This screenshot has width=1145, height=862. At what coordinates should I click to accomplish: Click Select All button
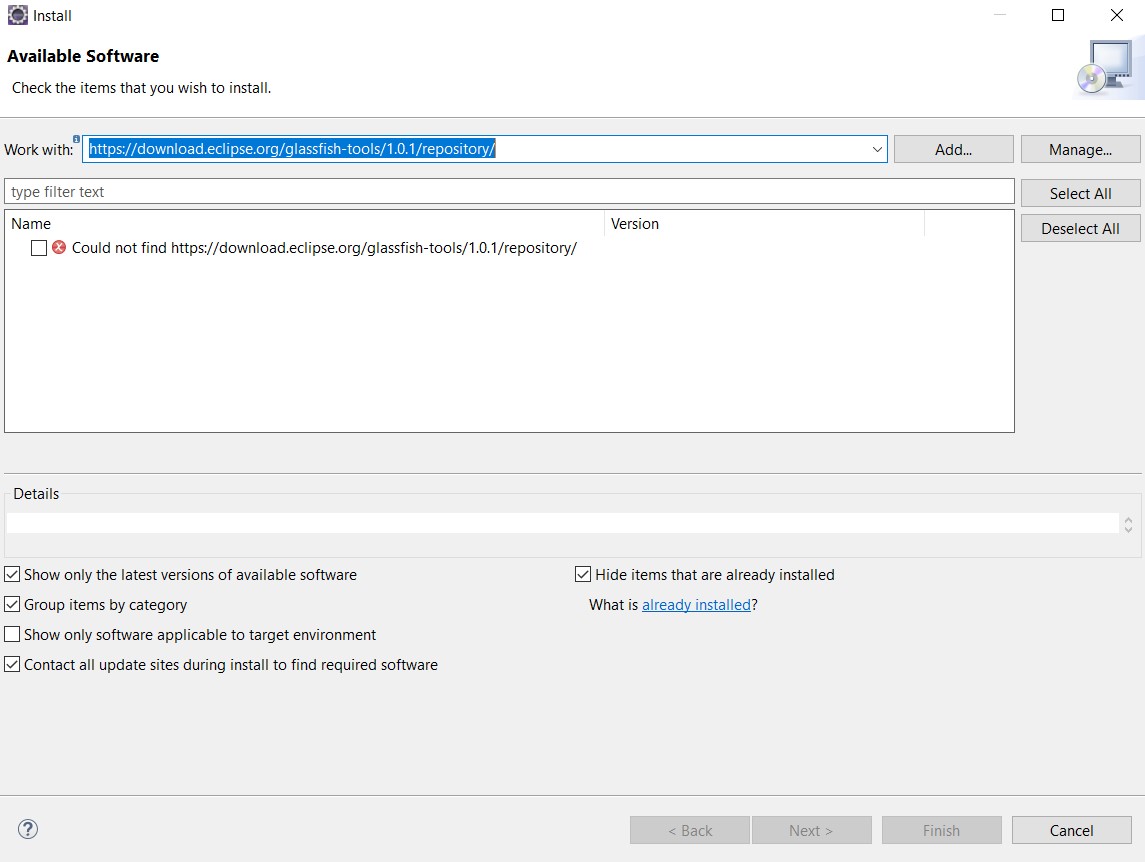(1080, 193)
